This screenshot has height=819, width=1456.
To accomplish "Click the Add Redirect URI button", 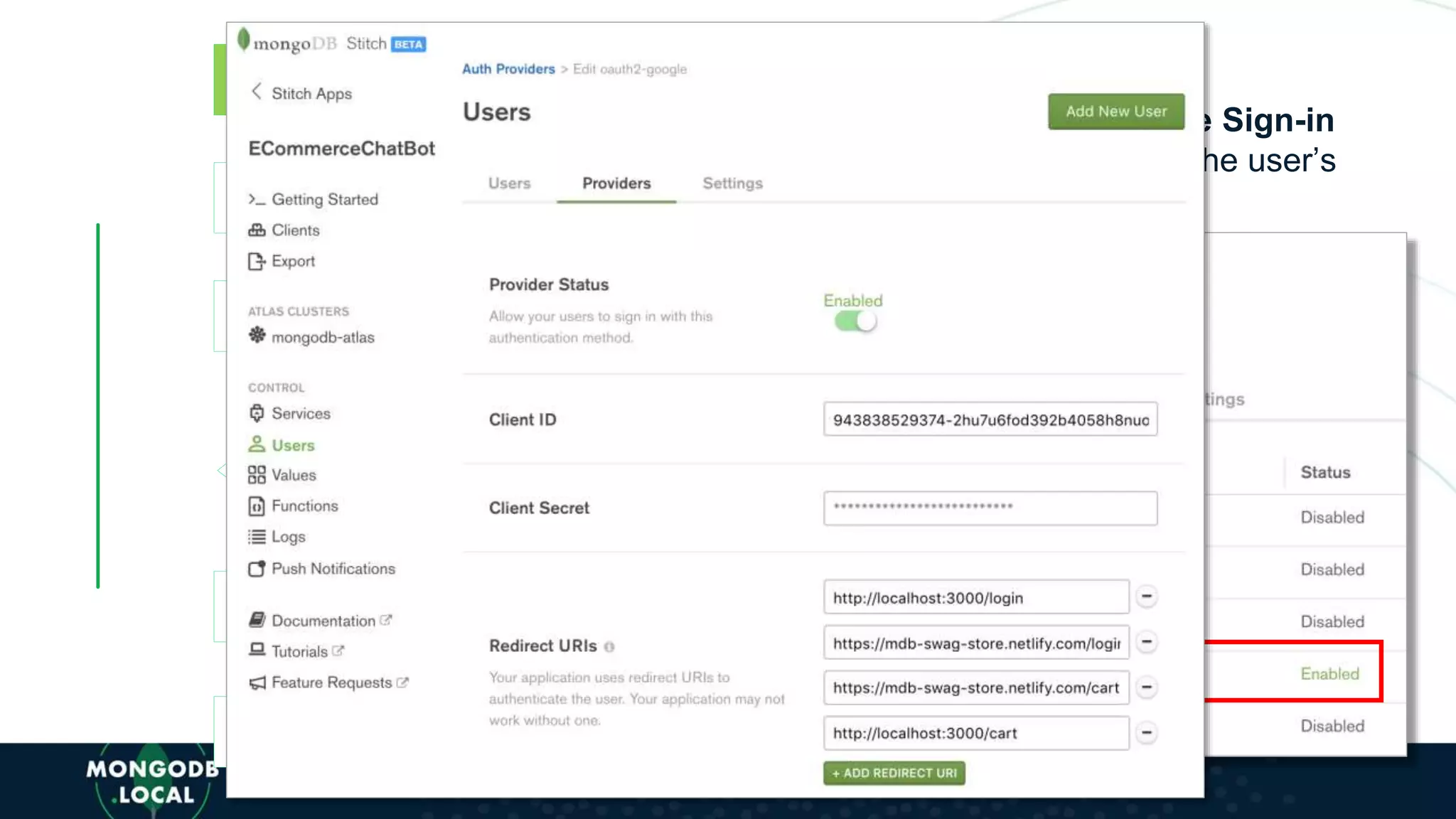I will (x=894, y=773).
